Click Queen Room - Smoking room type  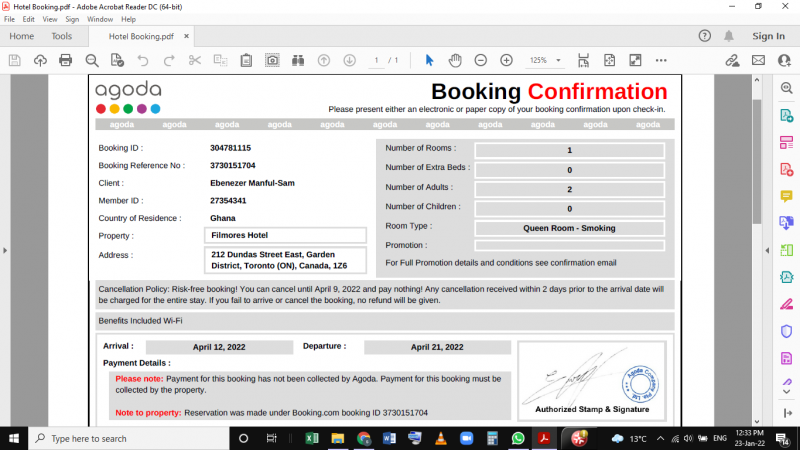569,228
